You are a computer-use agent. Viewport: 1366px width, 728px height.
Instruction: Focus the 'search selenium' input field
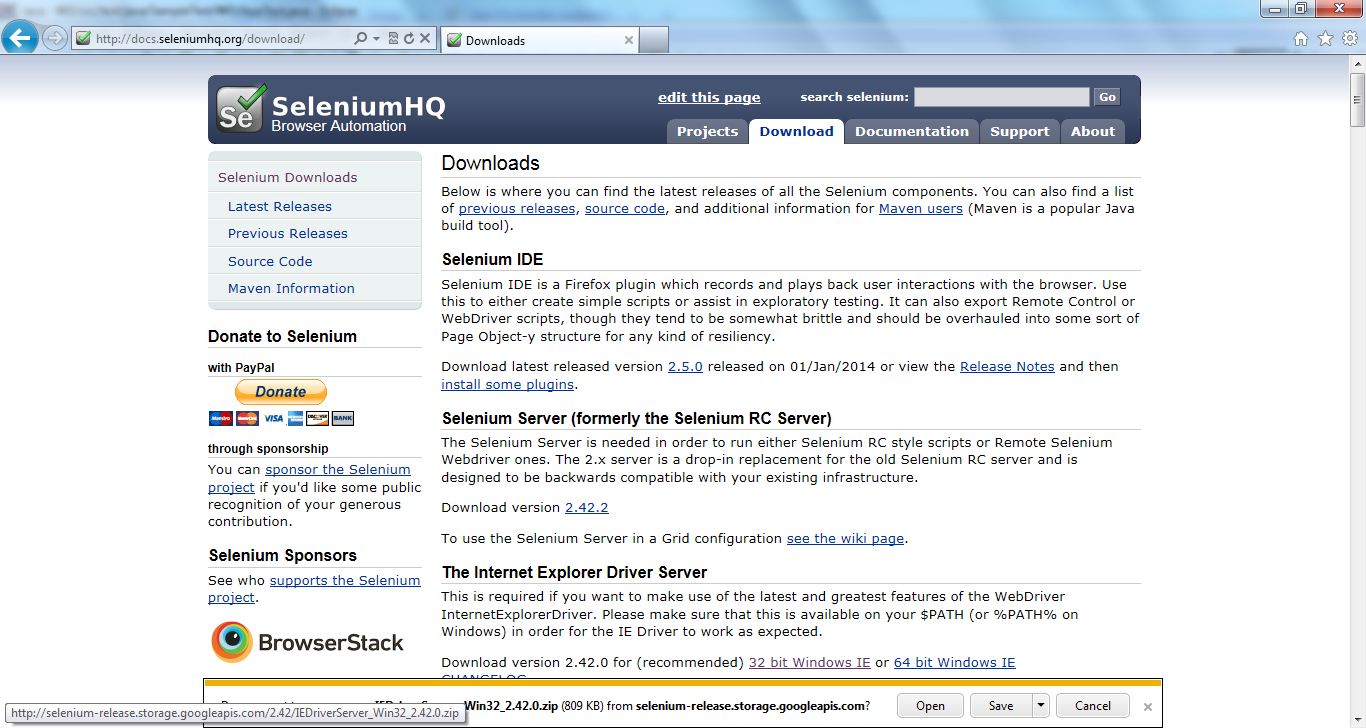pyautogui.click(x=1001, y=97)
